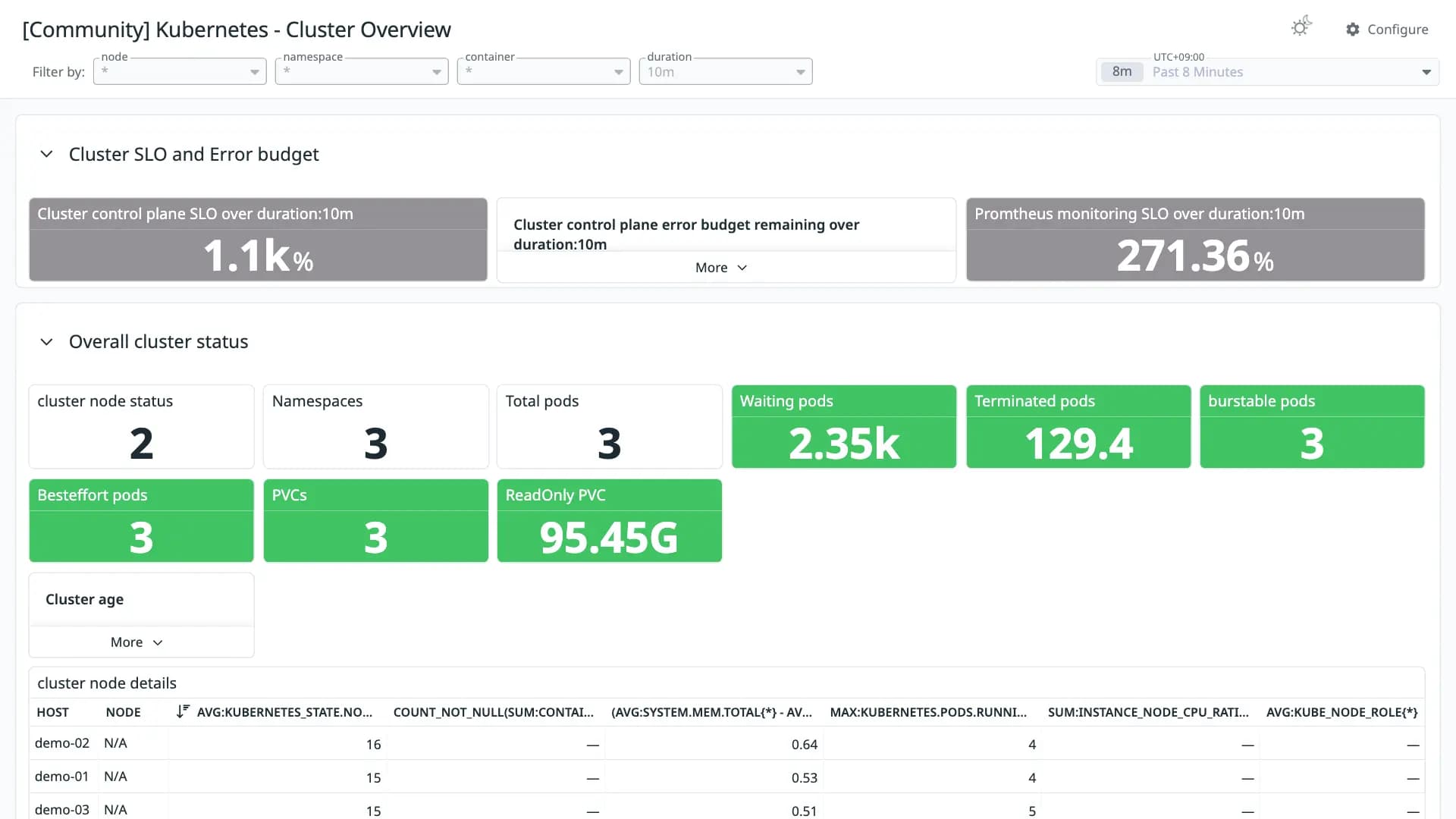
Task: Open the duration 10m dropdown
Action: tap(726, 71)
